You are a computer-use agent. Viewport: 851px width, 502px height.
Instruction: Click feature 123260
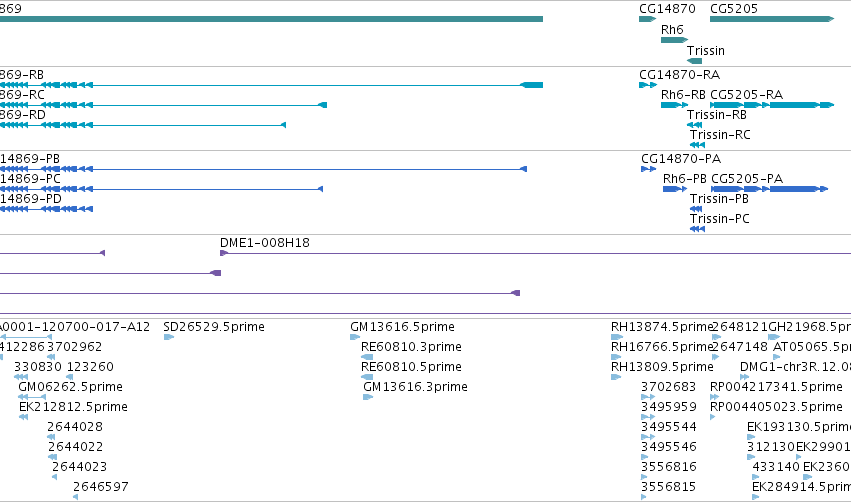pyautogui.click(x=69, y=377)
